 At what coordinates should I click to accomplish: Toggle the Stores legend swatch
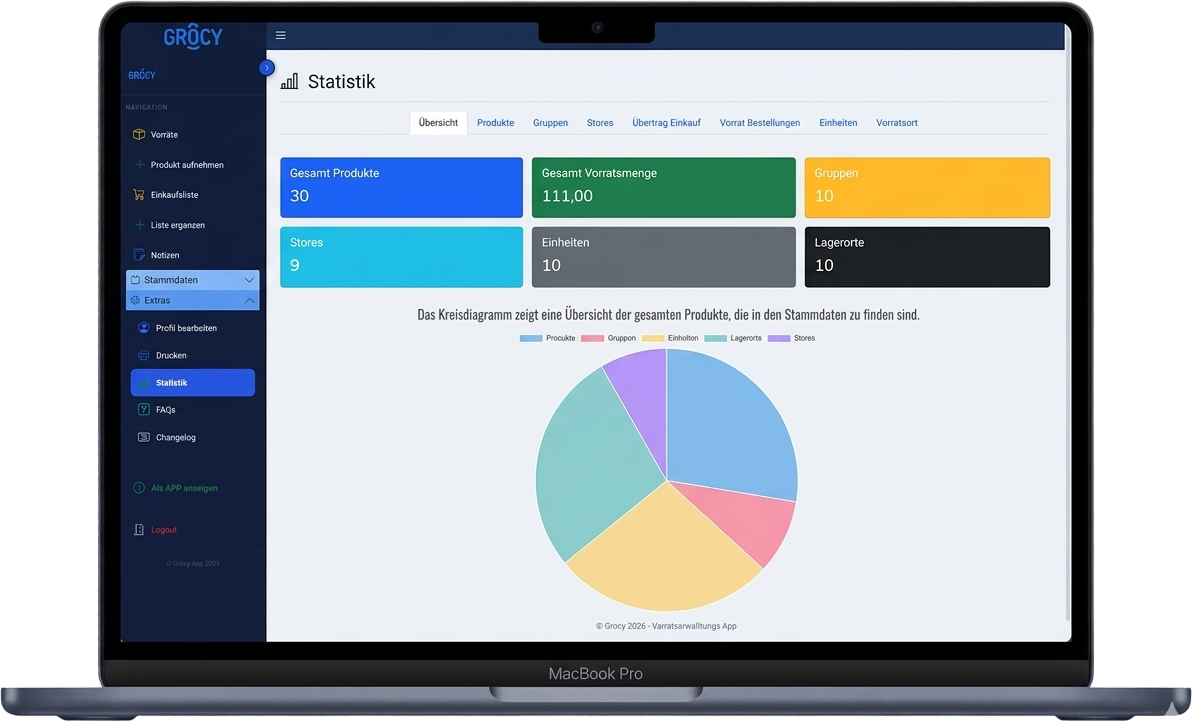click(778, 338)
